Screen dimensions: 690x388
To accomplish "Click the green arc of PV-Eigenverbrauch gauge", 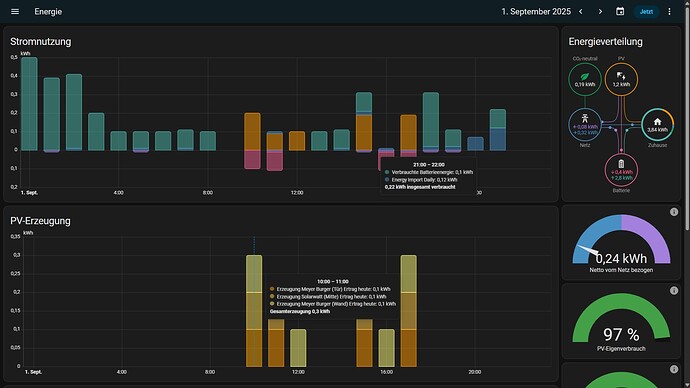I will [621, 301].
